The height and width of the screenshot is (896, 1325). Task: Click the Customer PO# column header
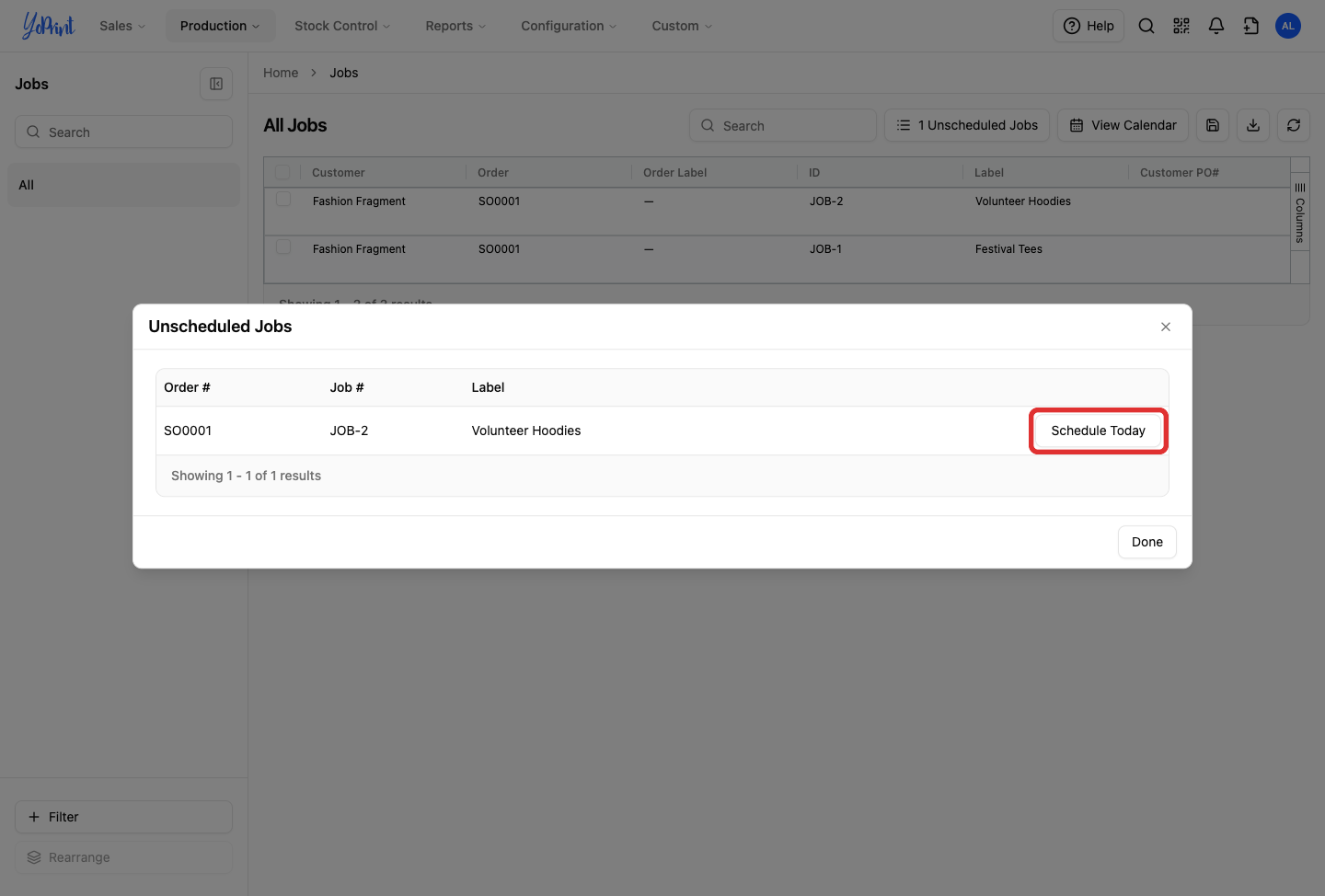pos(1180,172)
